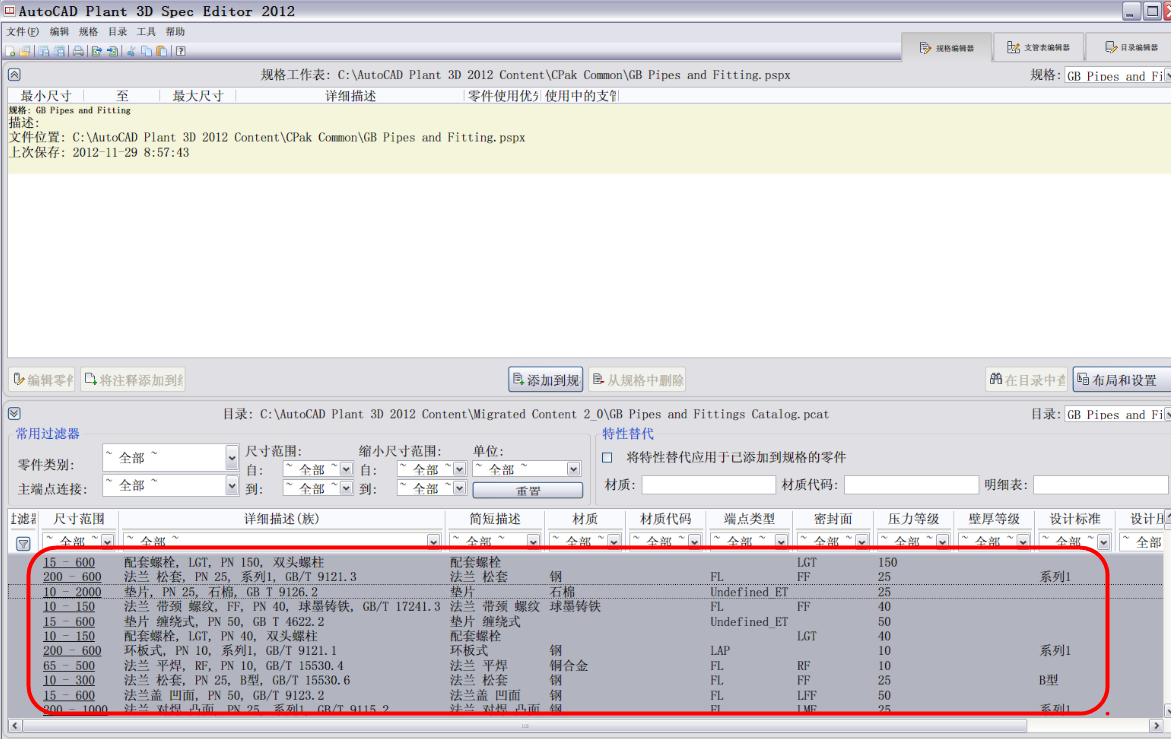The image size is (1171, 739).
Task: Click the 布局和设置 button
Action: point(1122,380)
